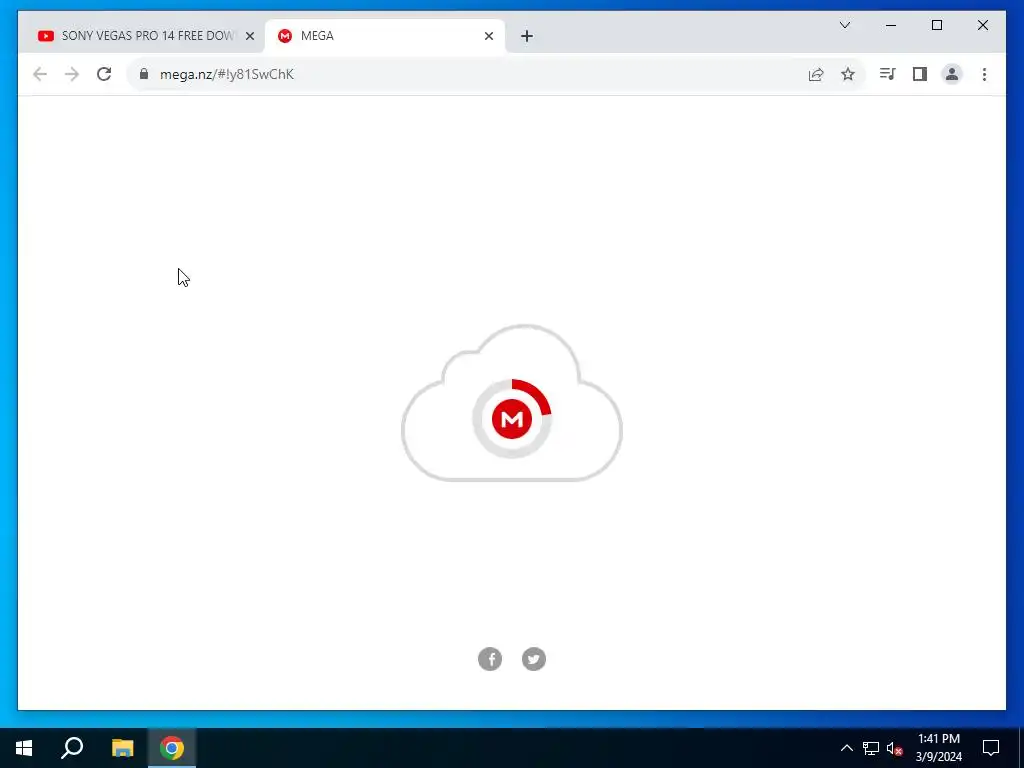Image resolution: width=1024 pixels, height=768 pixels.
Task: Open Chrome profile avatar menu
Action: 952,74
